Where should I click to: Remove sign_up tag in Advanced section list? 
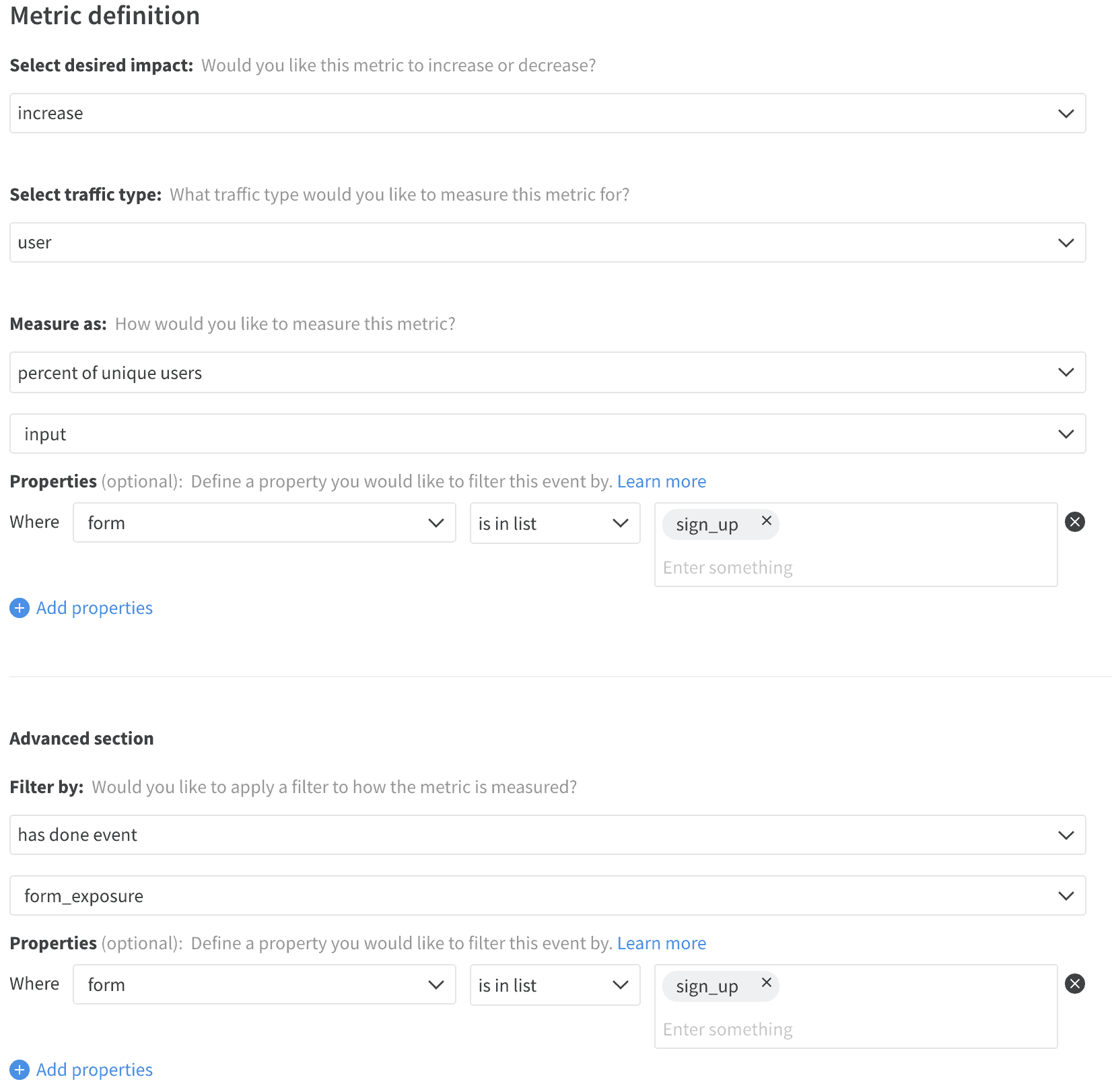point(766,982)
